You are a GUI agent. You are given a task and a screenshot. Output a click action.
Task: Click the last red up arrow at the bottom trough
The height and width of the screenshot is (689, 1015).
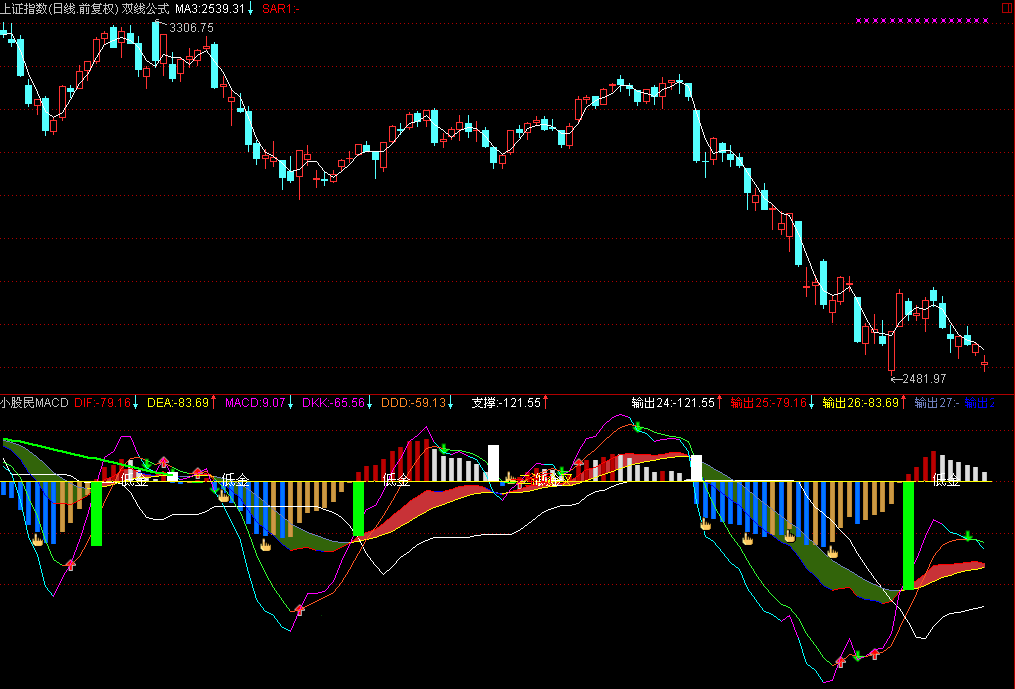coord(875,653)
